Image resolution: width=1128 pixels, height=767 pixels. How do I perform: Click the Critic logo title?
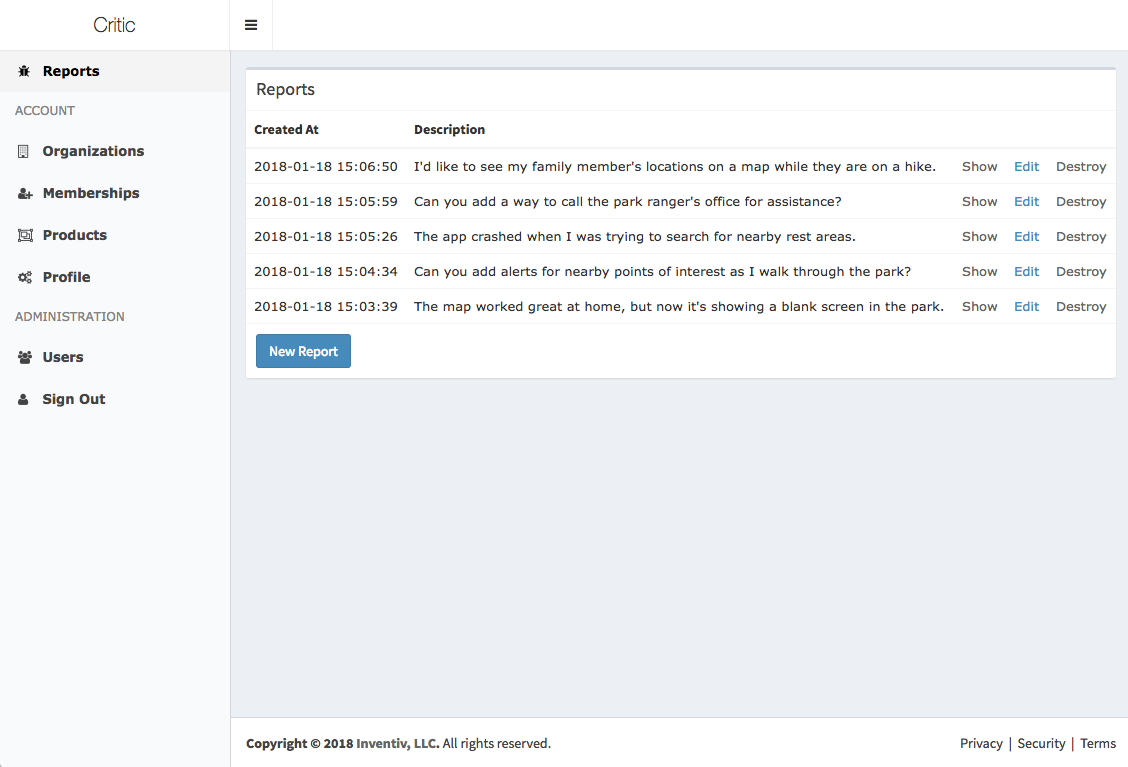click(114, 25)
